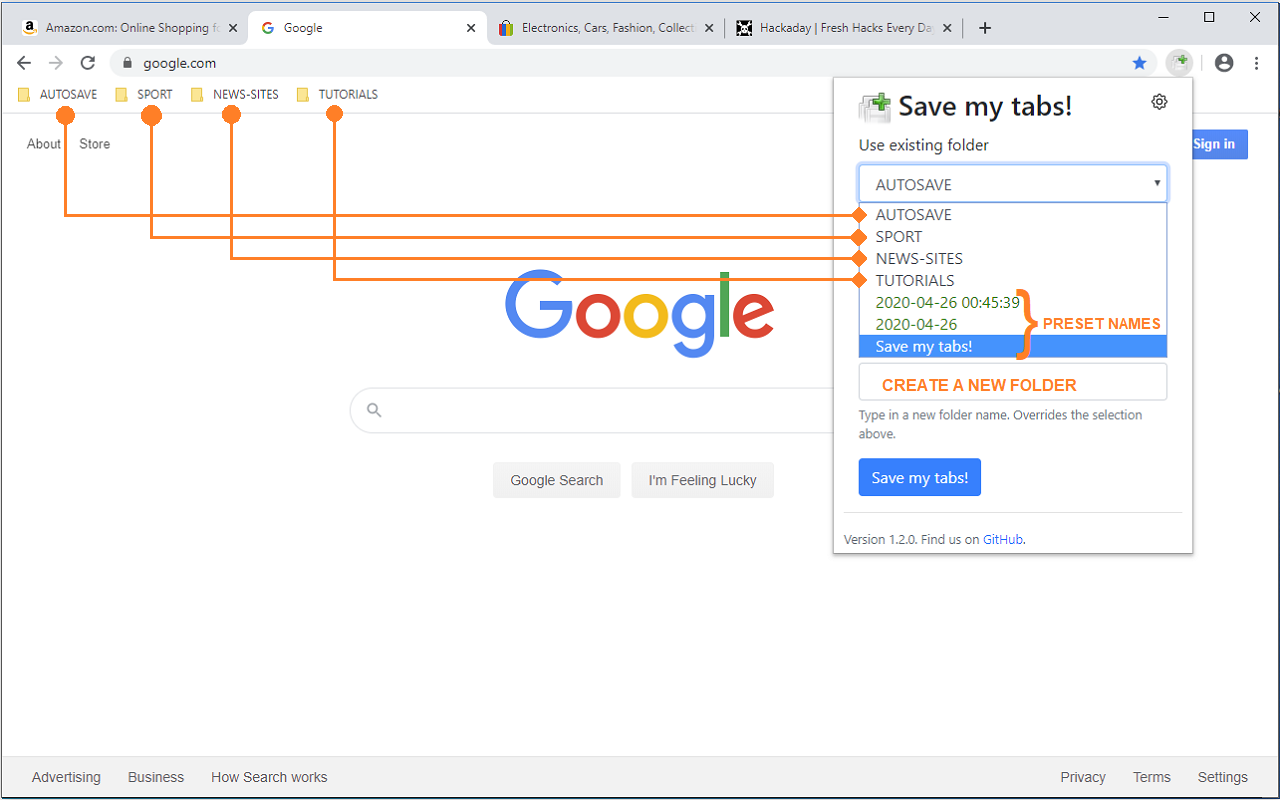This screenshot has height=800, width=1280.
Task: Open a new tab with the plus button
Action: 985,28
